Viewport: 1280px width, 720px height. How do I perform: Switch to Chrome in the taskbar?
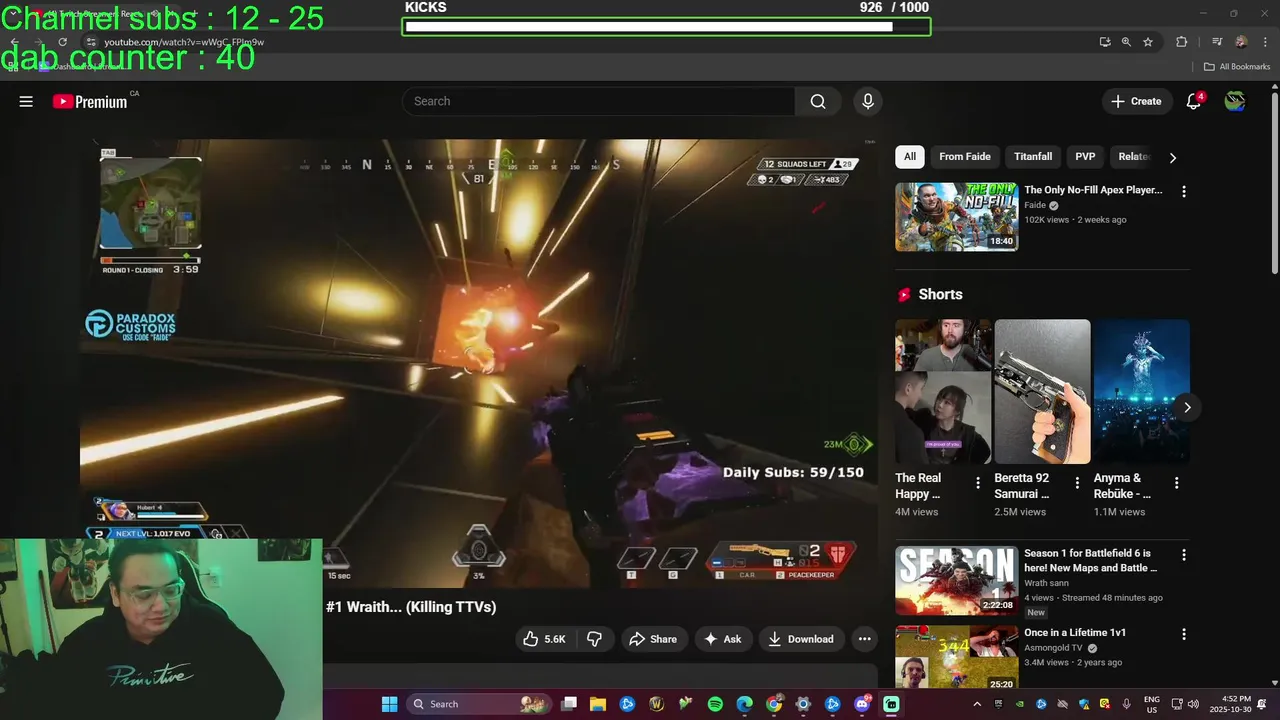click(774, 704)
